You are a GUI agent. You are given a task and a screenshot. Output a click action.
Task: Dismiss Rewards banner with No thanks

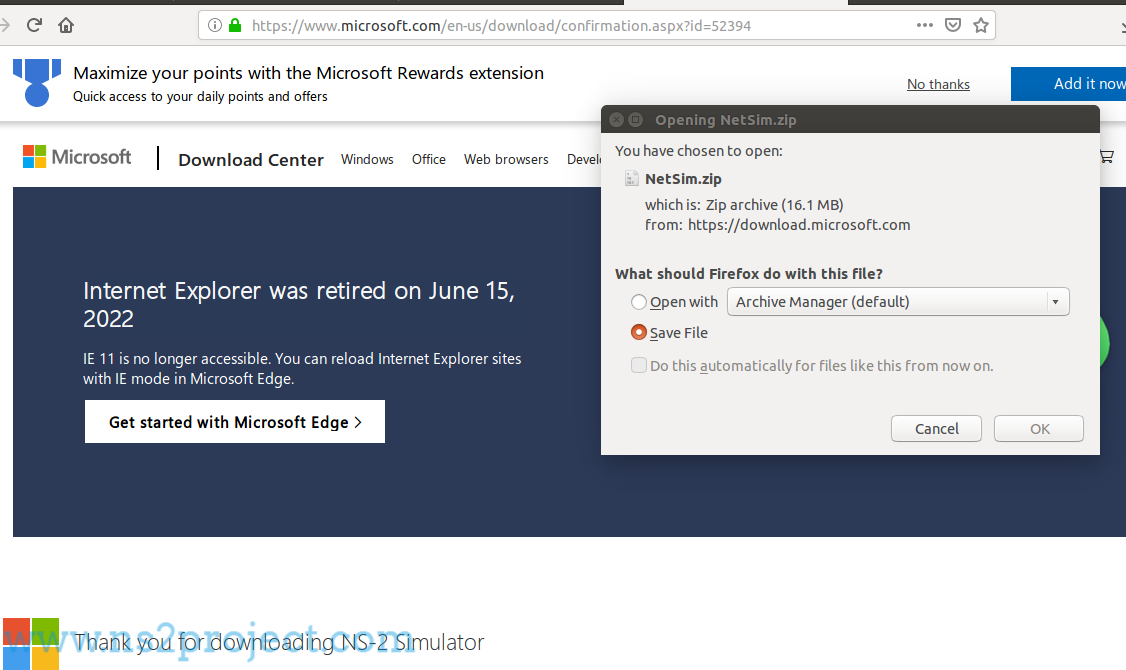click(x=938, y=84)
